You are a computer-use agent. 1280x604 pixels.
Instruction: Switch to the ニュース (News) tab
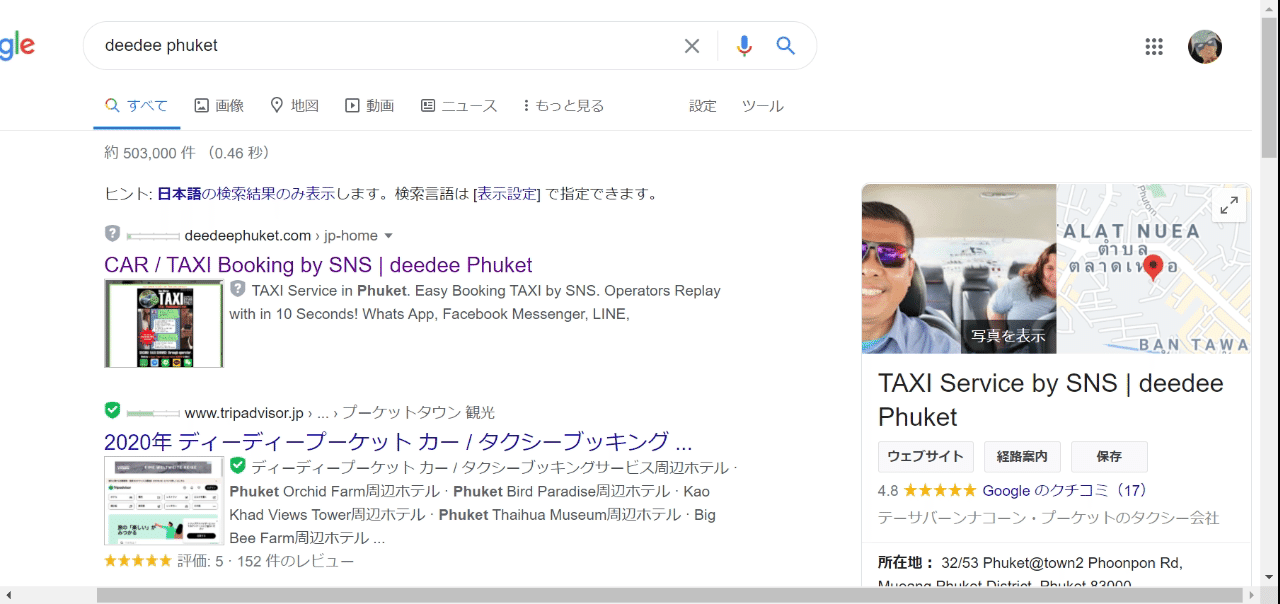pyautogui.click(x=459, y=106)
